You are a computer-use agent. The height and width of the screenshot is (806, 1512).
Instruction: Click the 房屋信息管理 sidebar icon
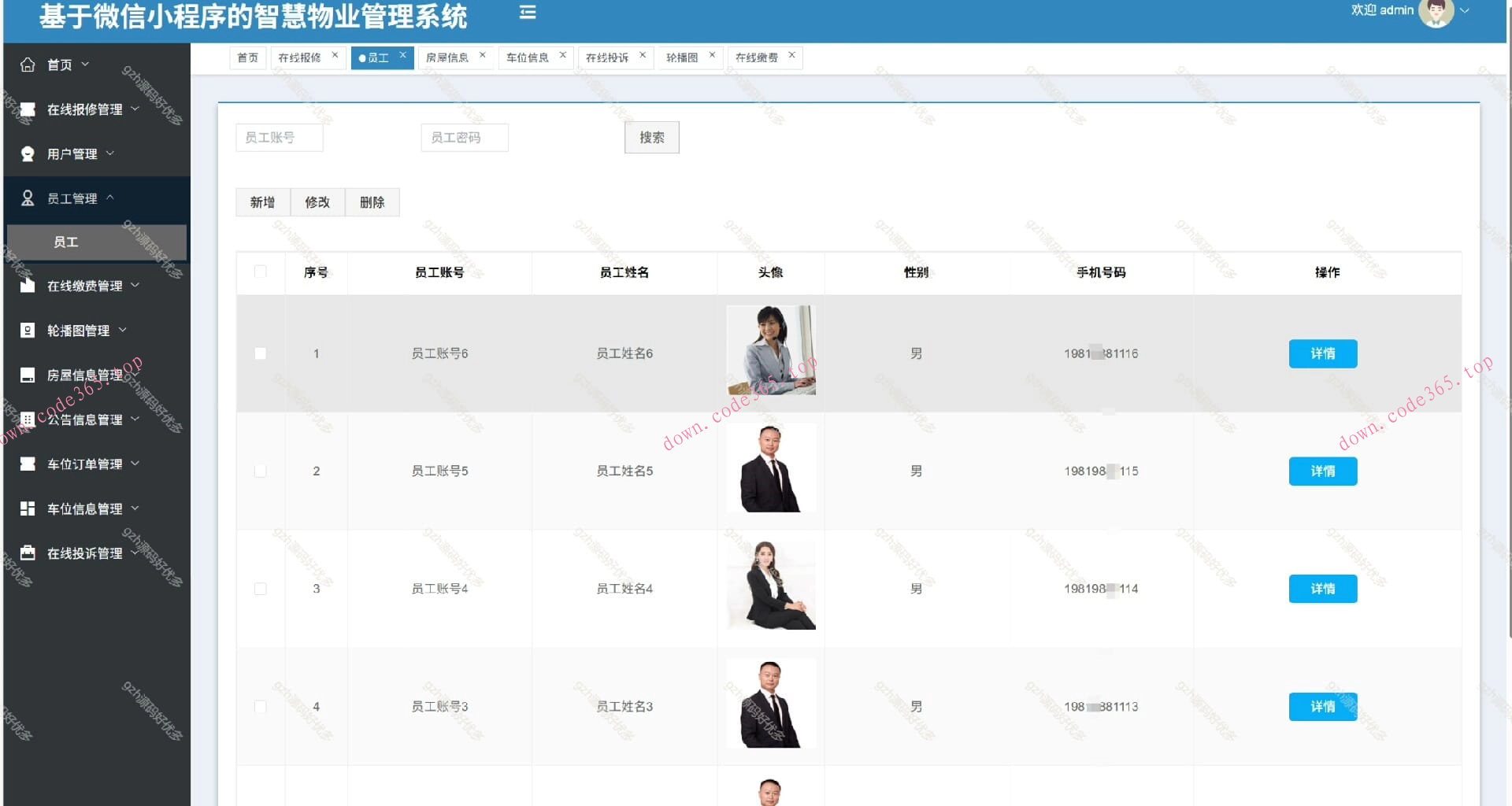28,375
